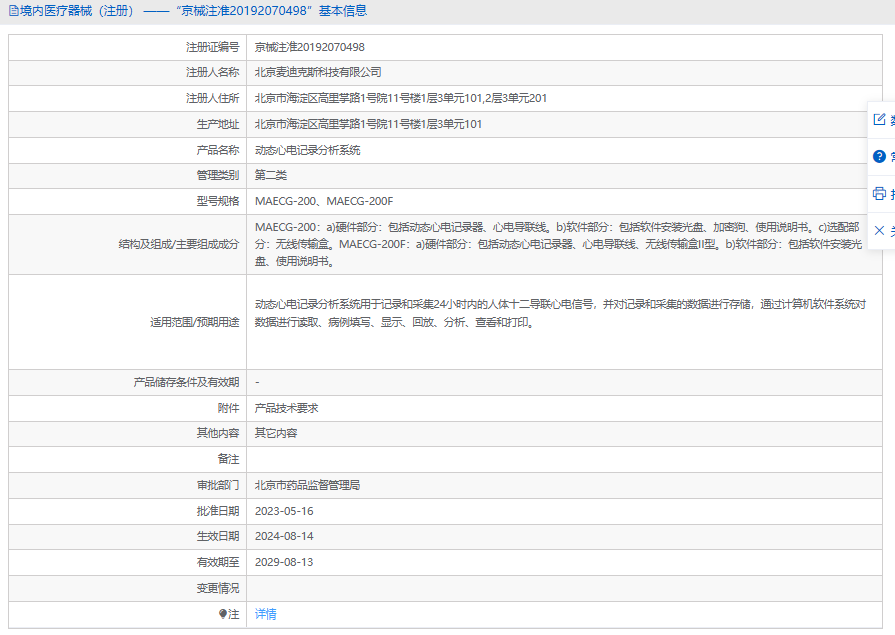
Task: Click effective date 2024-08-14
Action: tap(284, 536)
